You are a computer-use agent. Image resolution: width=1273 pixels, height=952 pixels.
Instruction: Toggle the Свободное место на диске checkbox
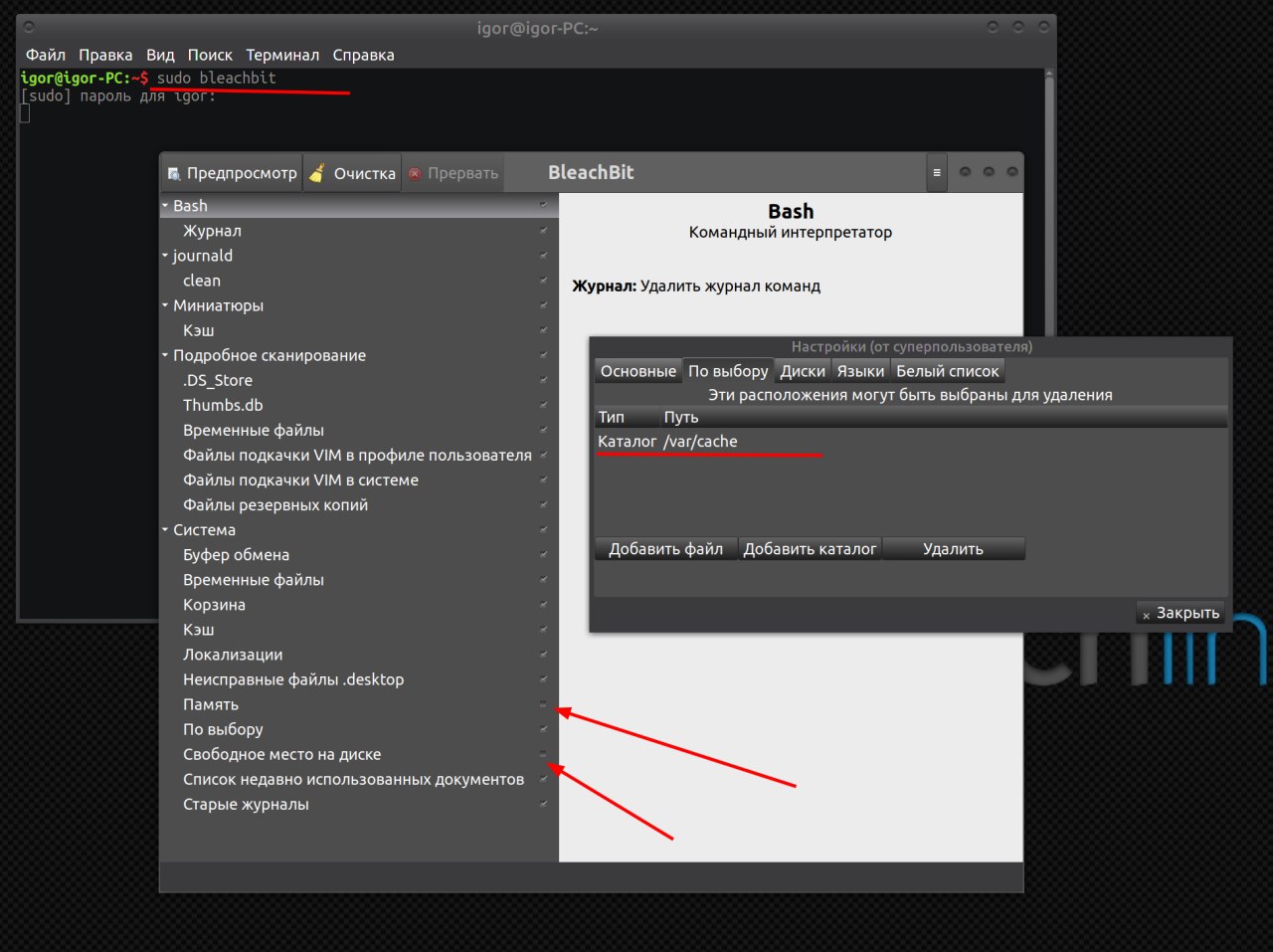pyautogui.click(x=543, y=754)
